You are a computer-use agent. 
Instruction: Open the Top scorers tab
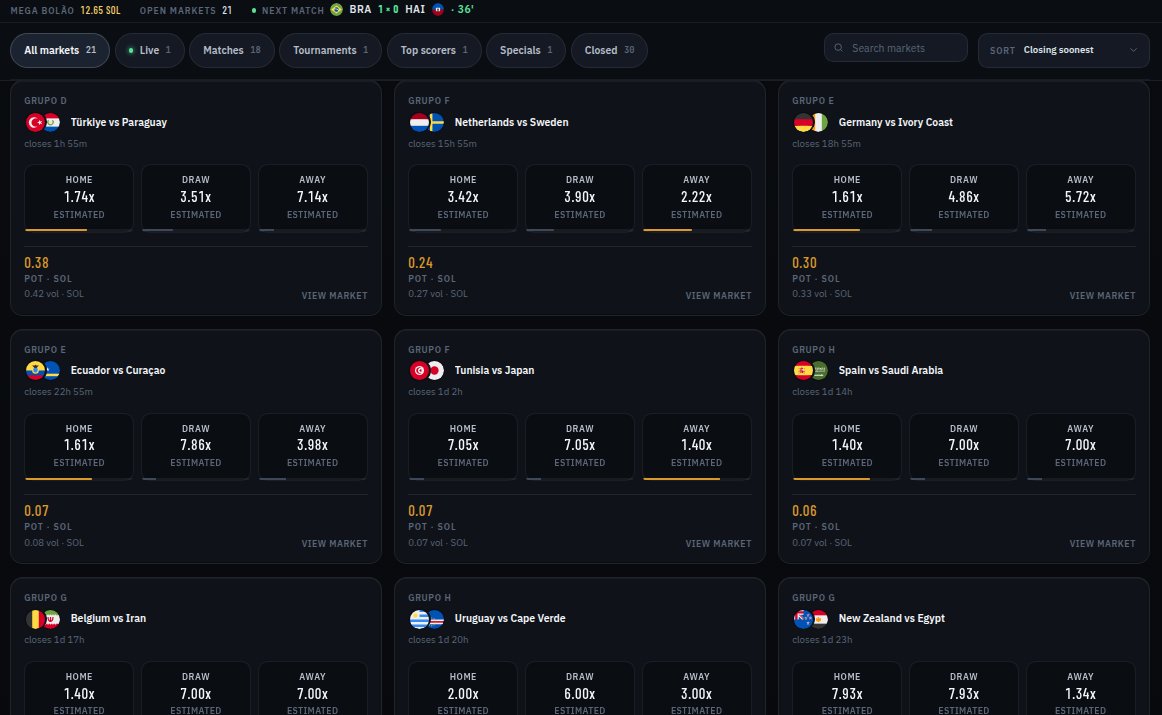[x=434, y=50]
